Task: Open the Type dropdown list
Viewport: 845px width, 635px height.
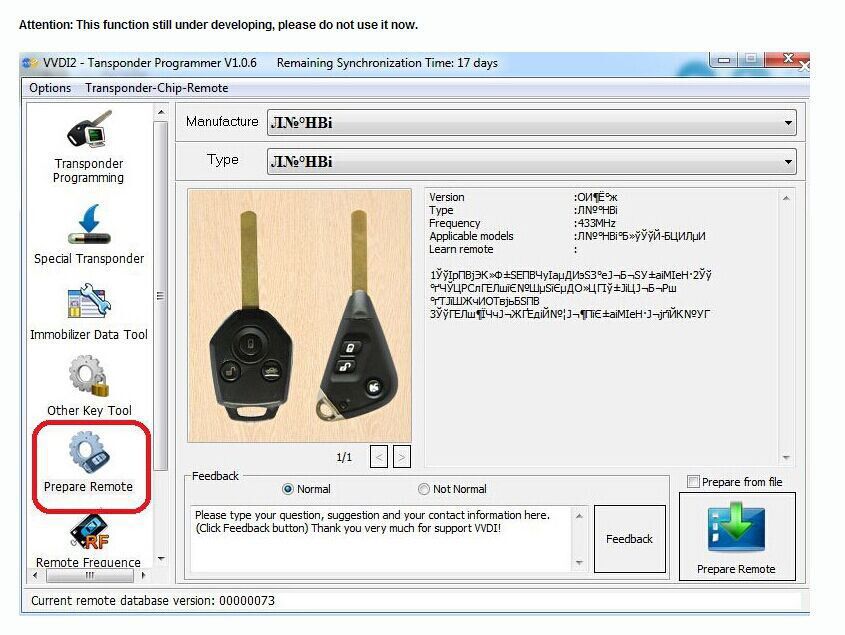Action: [789, 161]
